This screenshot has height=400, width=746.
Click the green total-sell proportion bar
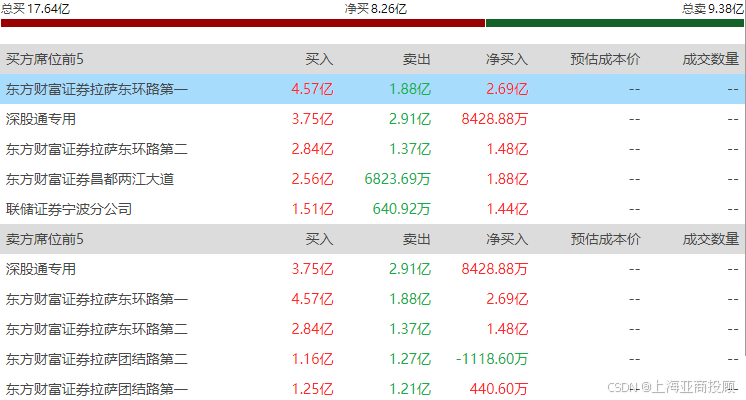pyautogui.click(x=615, y=23)
